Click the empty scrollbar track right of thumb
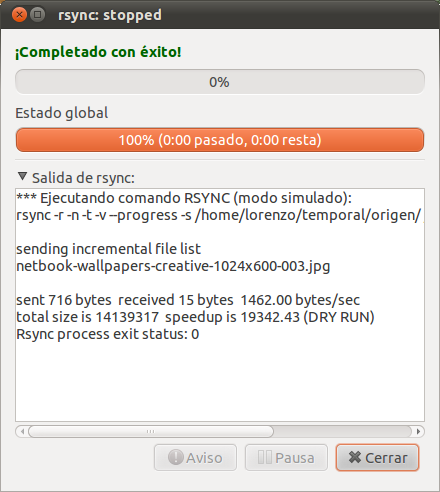 [x=343, y=431]
